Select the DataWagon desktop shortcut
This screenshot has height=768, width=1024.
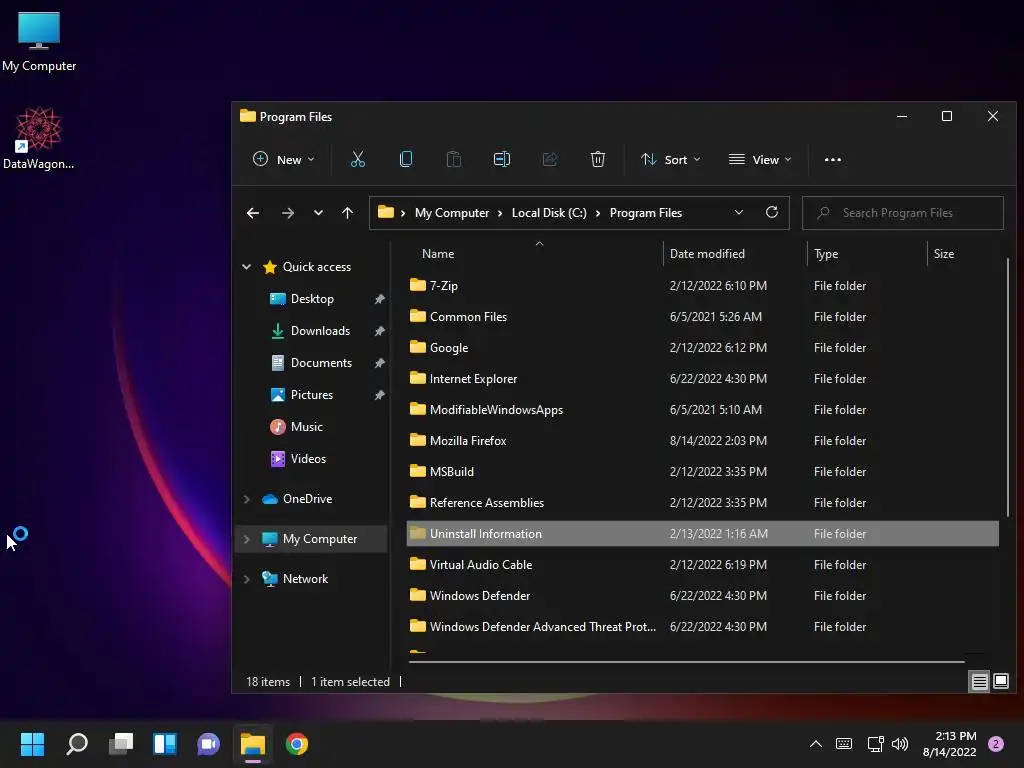click(x=39, y=138)
